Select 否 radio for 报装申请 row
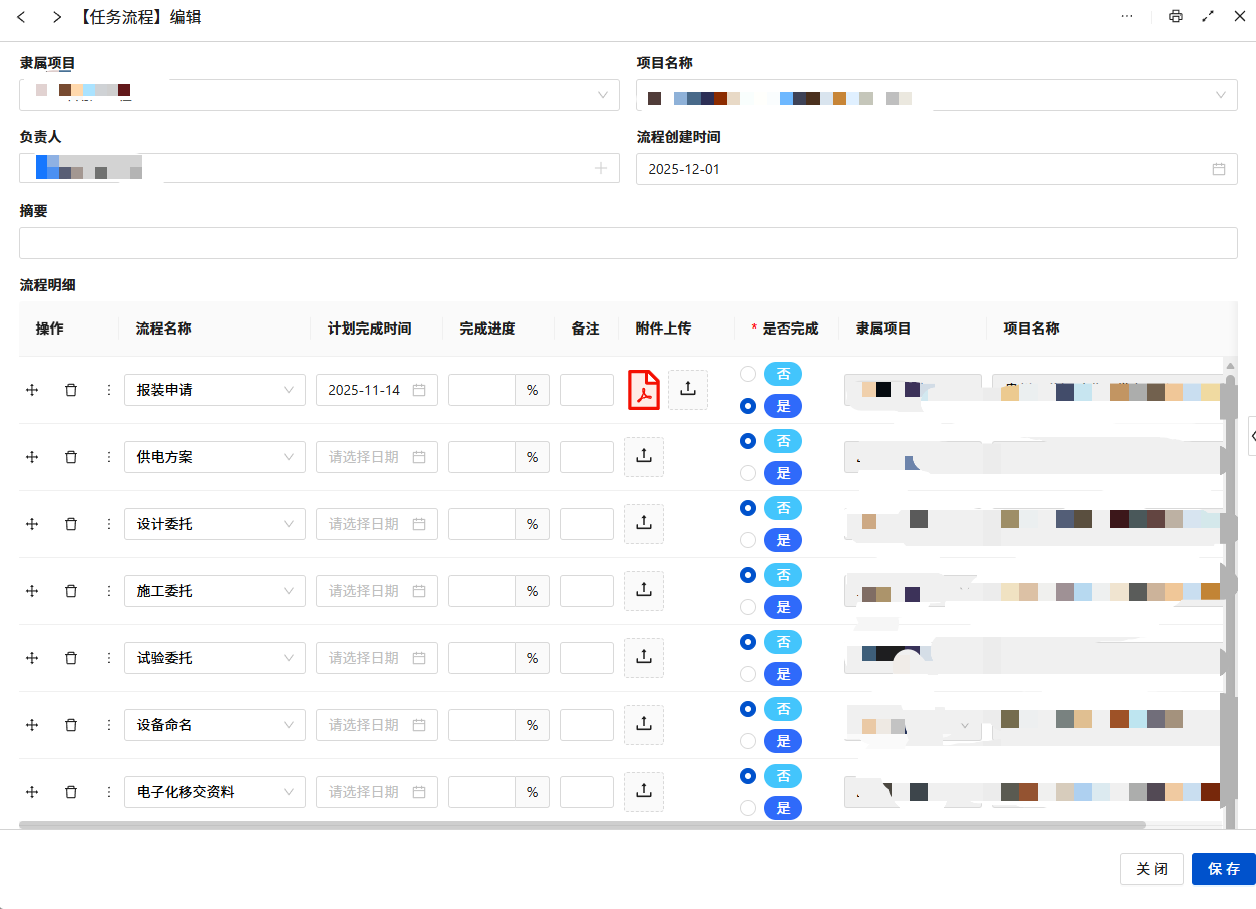 point(748,374)
